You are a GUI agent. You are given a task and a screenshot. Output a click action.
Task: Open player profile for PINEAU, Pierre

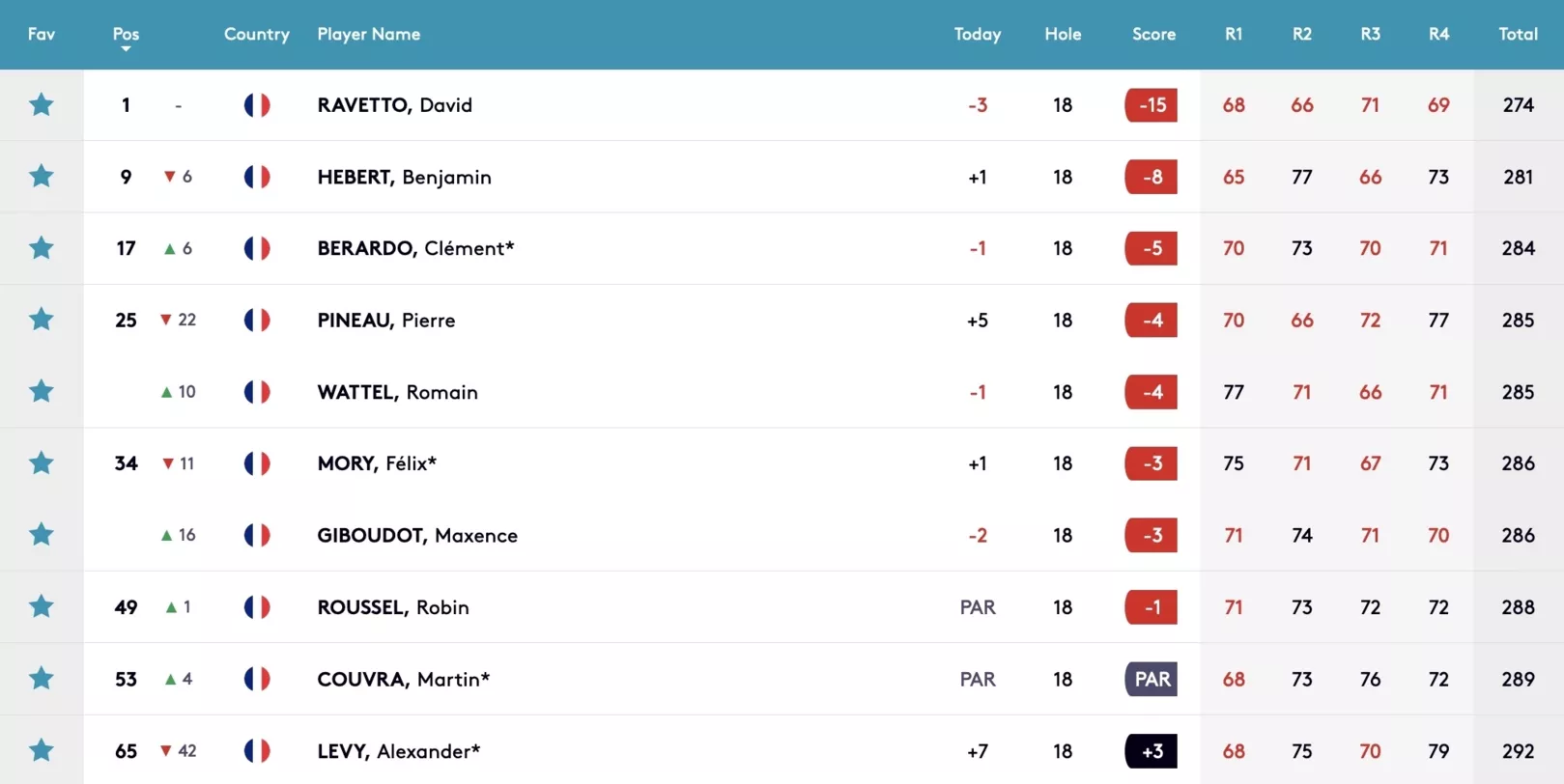[386, 320]
